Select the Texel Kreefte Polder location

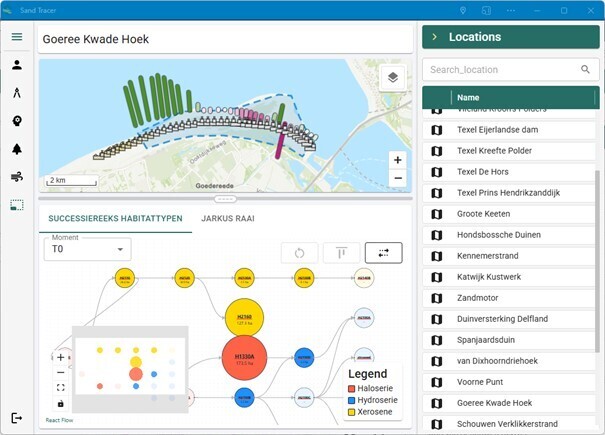point(509,151)
